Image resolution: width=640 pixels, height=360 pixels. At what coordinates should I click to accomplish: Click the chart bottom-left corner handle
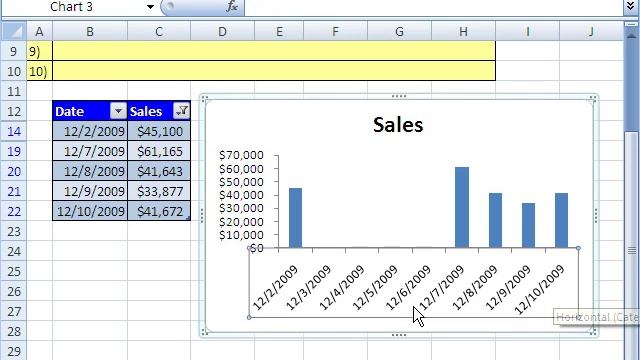204,333
